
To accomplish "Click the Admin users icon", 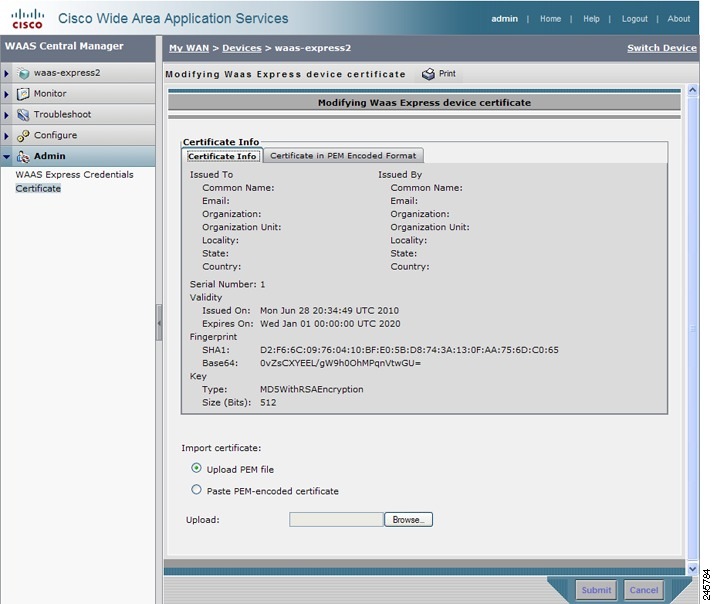I will click(23, 156).
